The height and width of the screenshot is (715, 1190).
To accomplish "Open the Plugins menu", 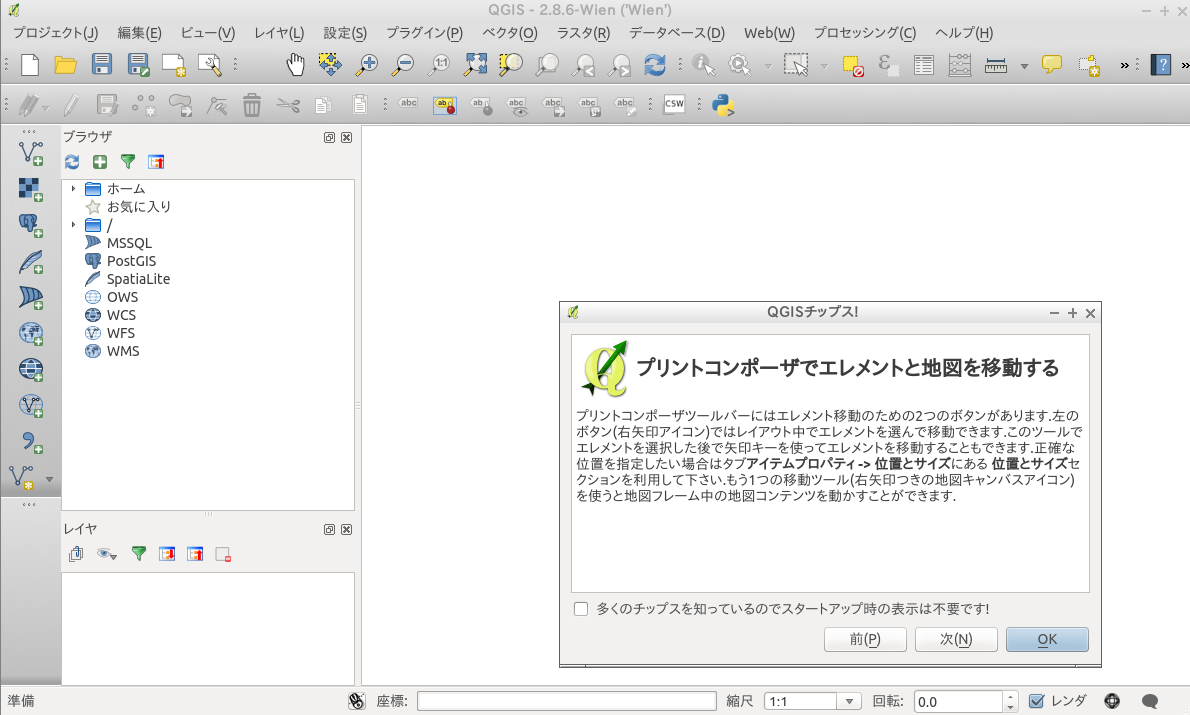I will 424,33.
